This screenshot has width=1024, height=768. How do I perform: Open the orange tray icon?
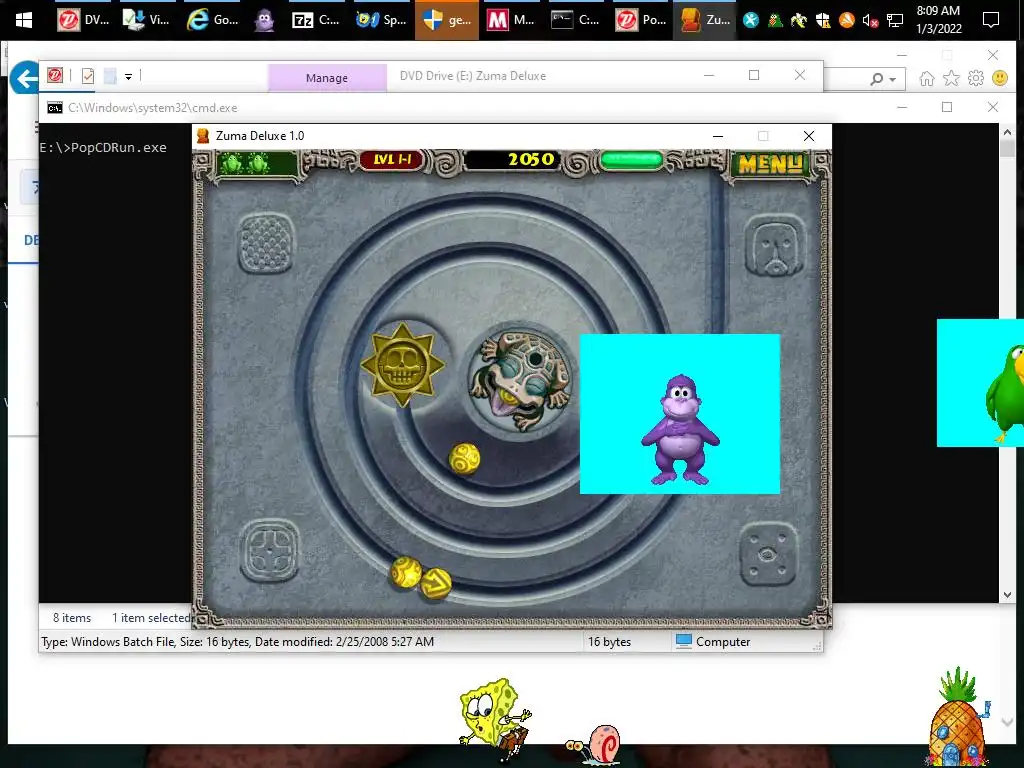(x=846, y=21)
